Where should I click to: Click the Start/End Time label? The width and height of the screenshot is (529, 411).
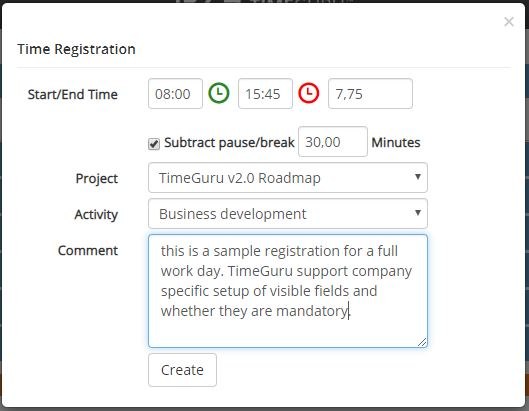[x=73, y=94]
